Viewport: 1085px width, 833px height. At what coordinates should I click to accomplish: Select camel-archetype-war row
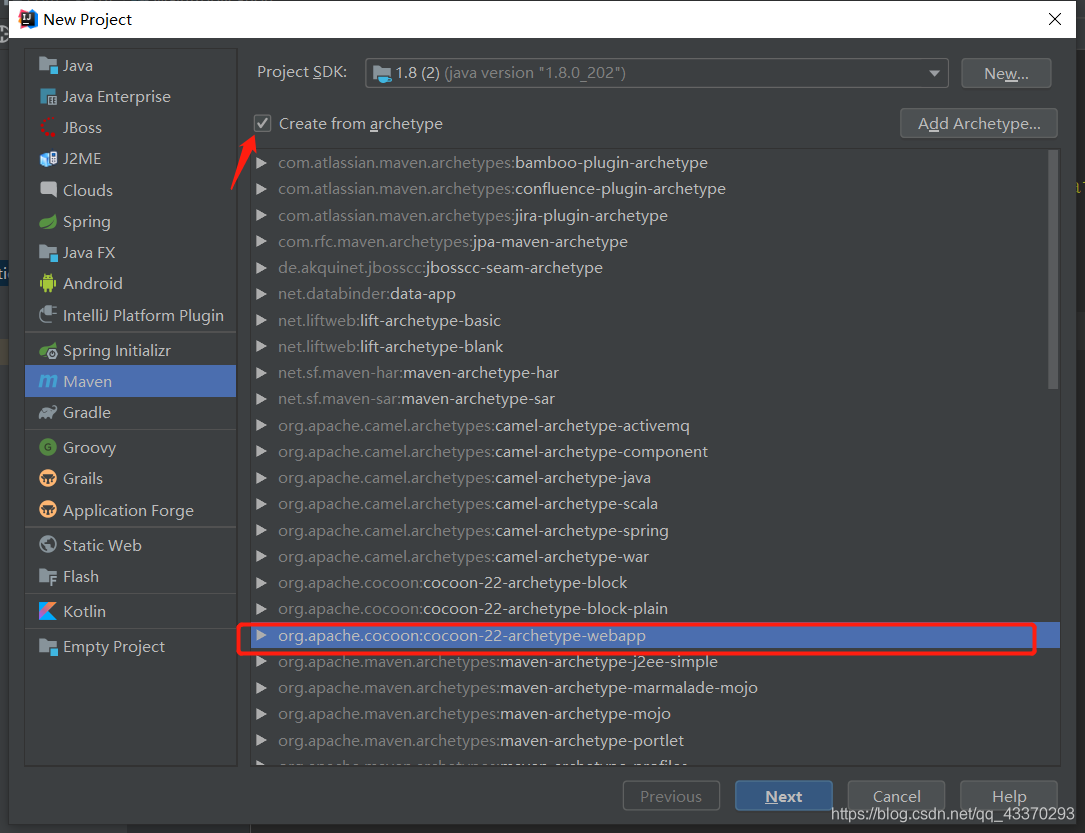pyautogui.click(x=655, y=557)
